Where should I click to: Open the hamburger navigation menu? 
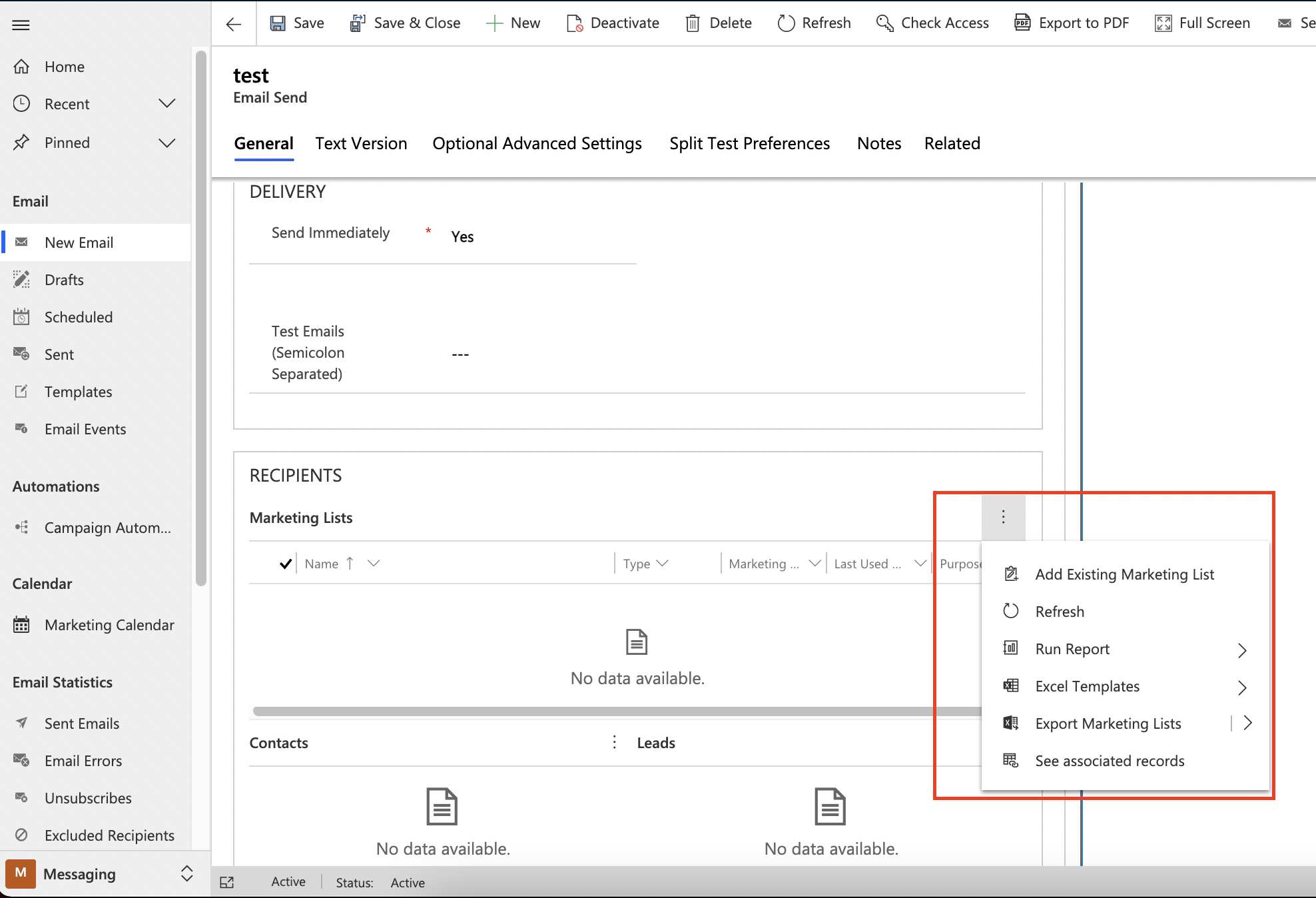(21, 25)
